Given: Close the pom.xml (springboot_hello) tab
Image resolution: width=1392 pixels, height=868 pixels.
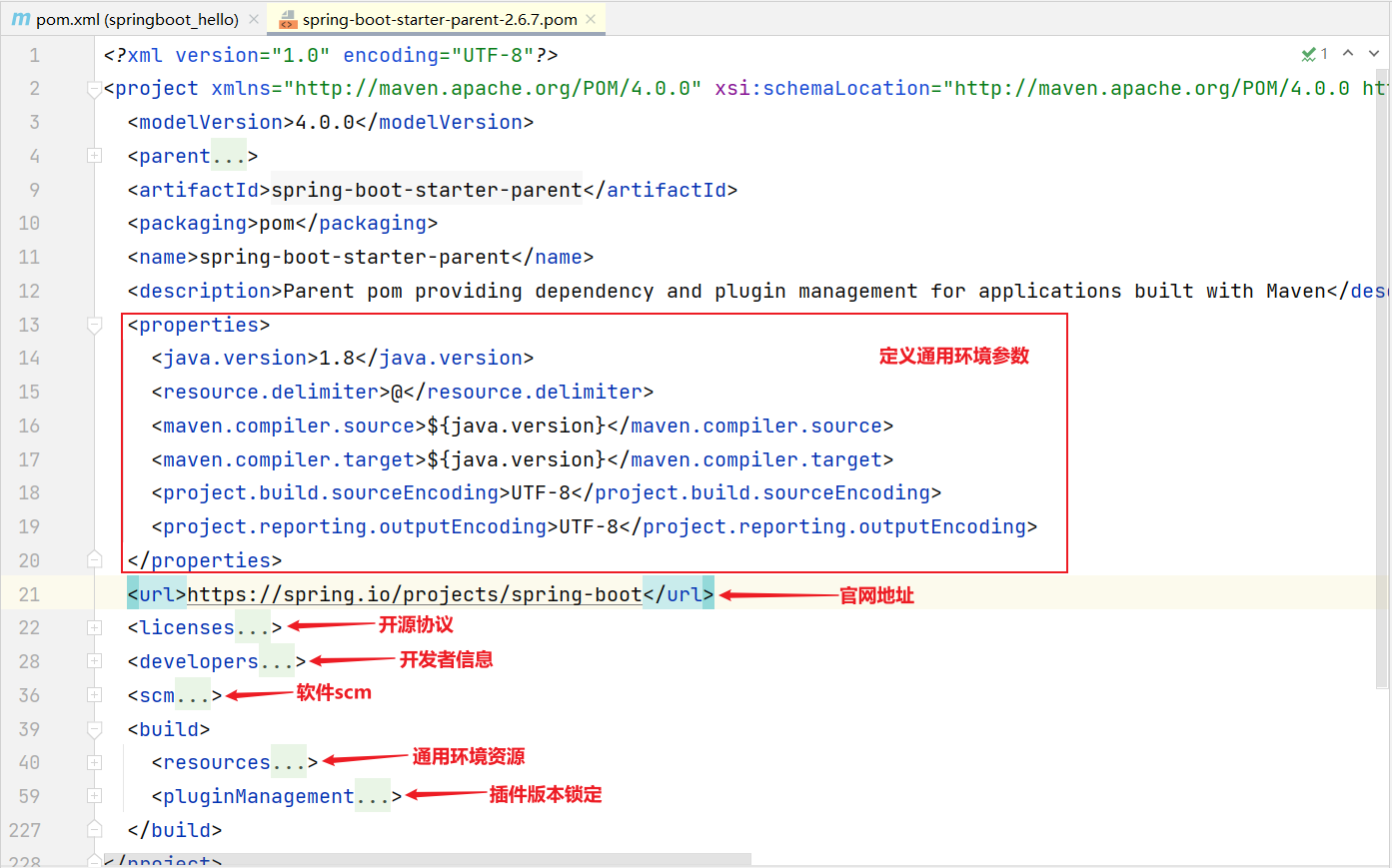Looking at the screenshot, I should pos(254,19).
